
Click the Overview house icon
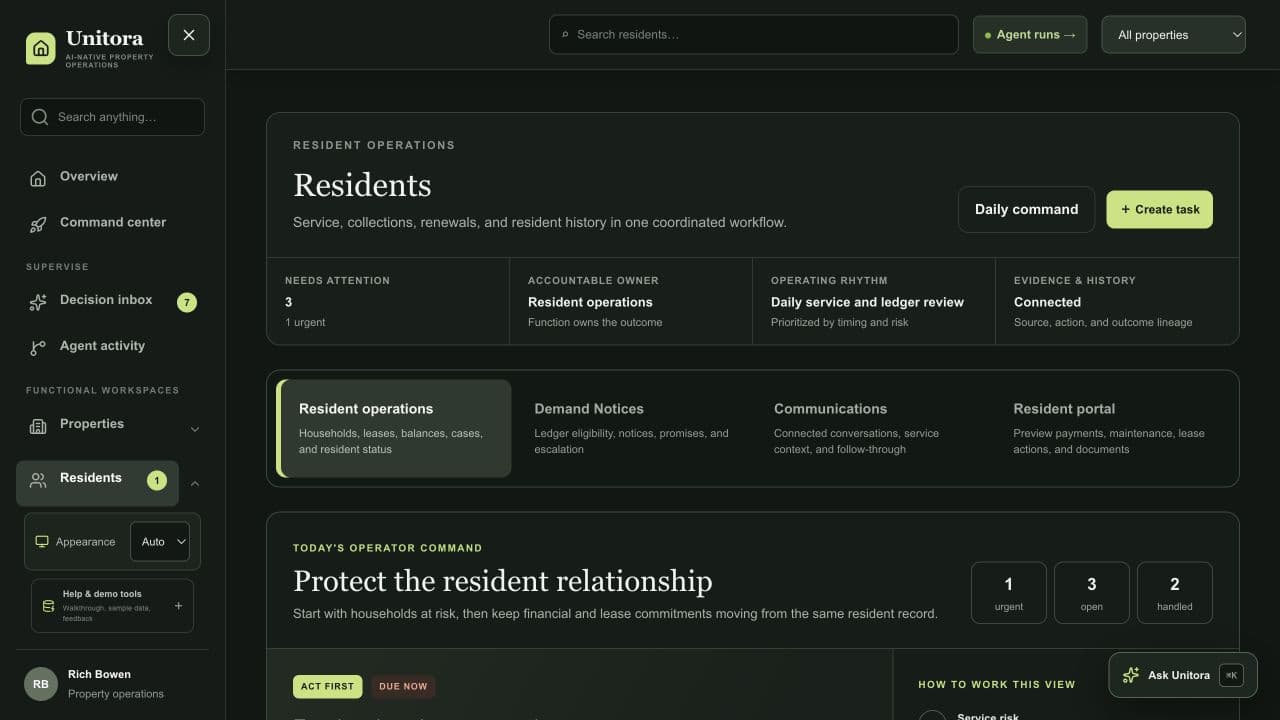(x=38, y=178)
